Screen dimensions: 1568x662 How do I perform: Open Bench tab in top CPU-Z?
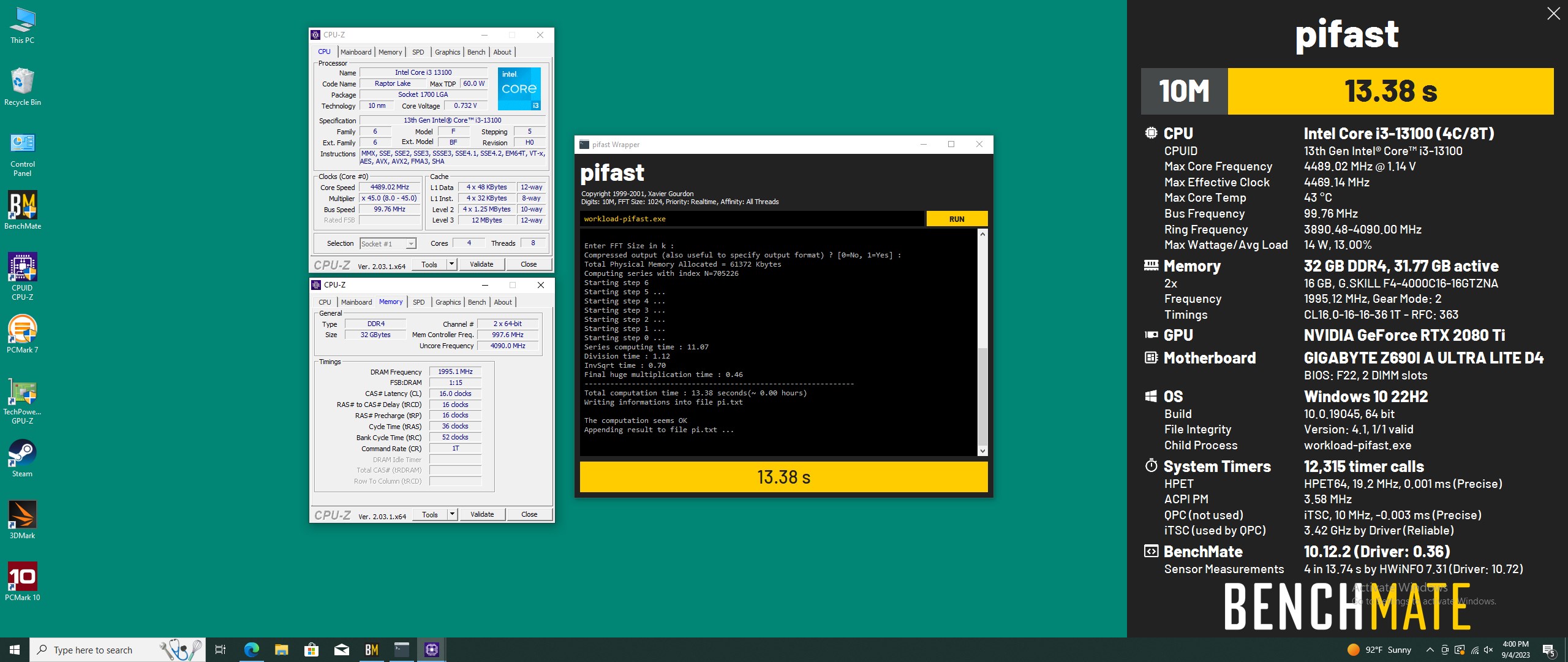pyautogui.click(x=476, y=52)
